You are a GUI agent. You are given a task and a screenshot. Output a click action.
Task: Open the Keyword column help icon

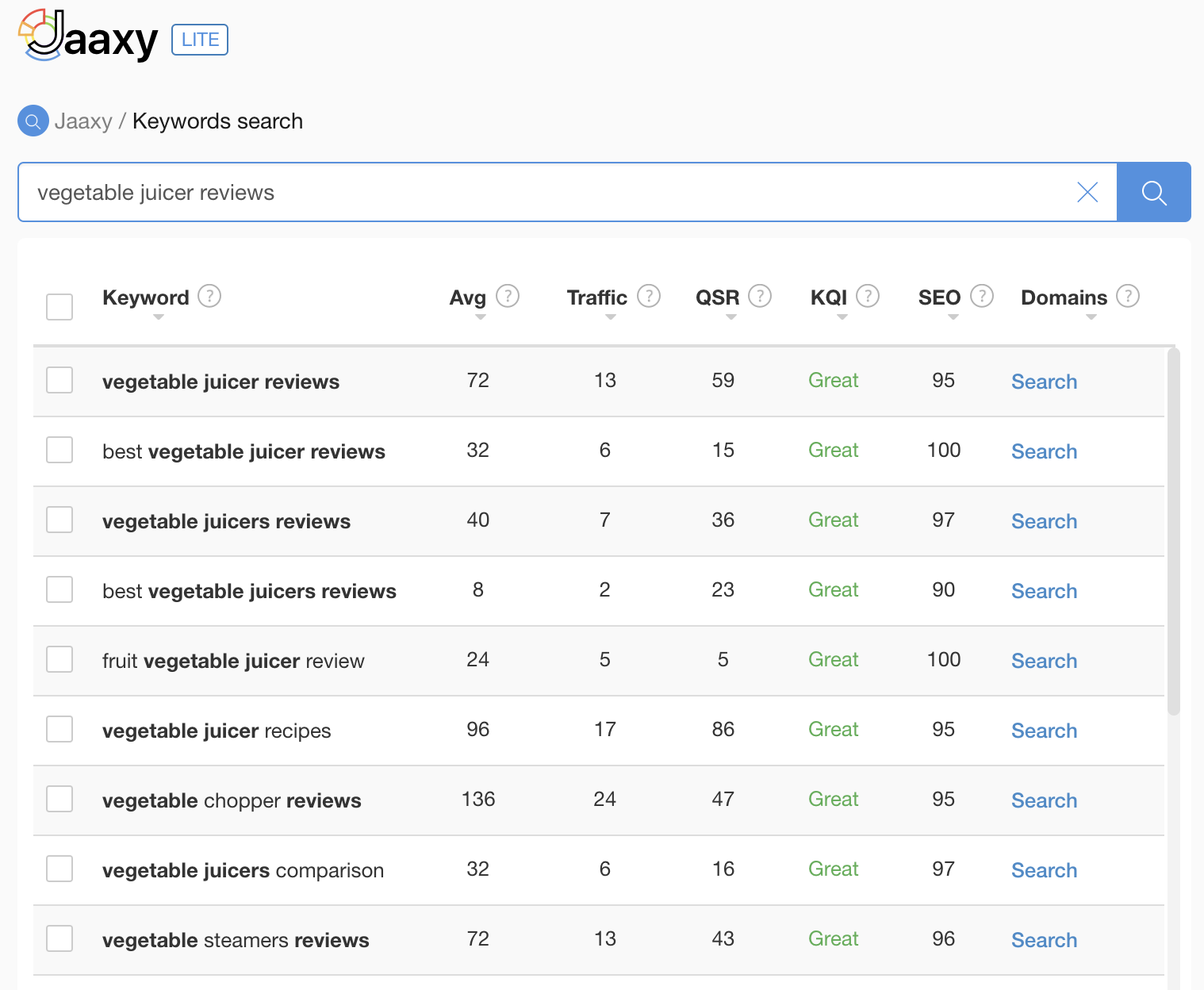pyautogui.click(x=209, y=296)
